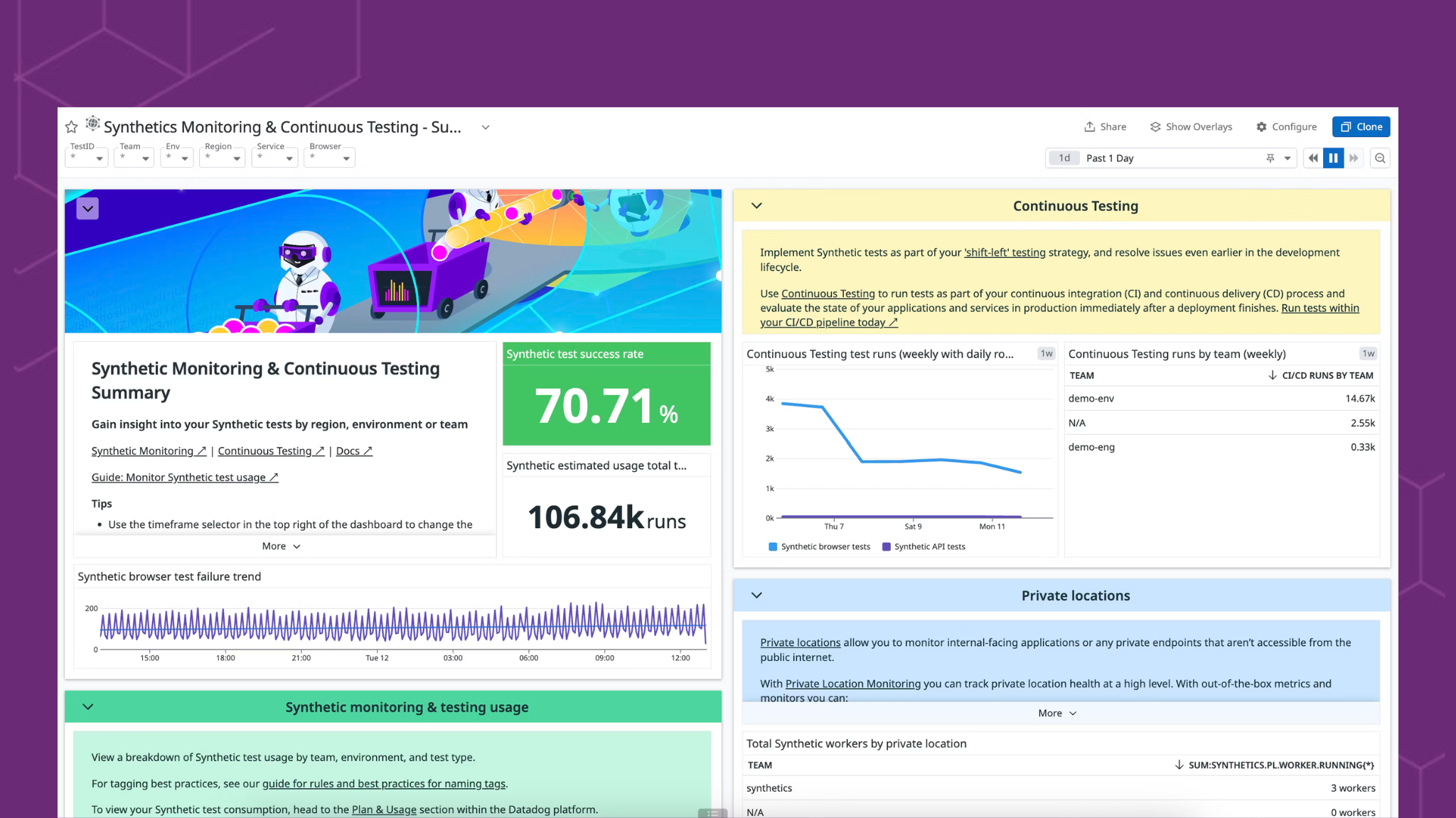Click the magnifier zoom-out icon
Viewport: 1456px width, 818px height.
pos(1380,158)
